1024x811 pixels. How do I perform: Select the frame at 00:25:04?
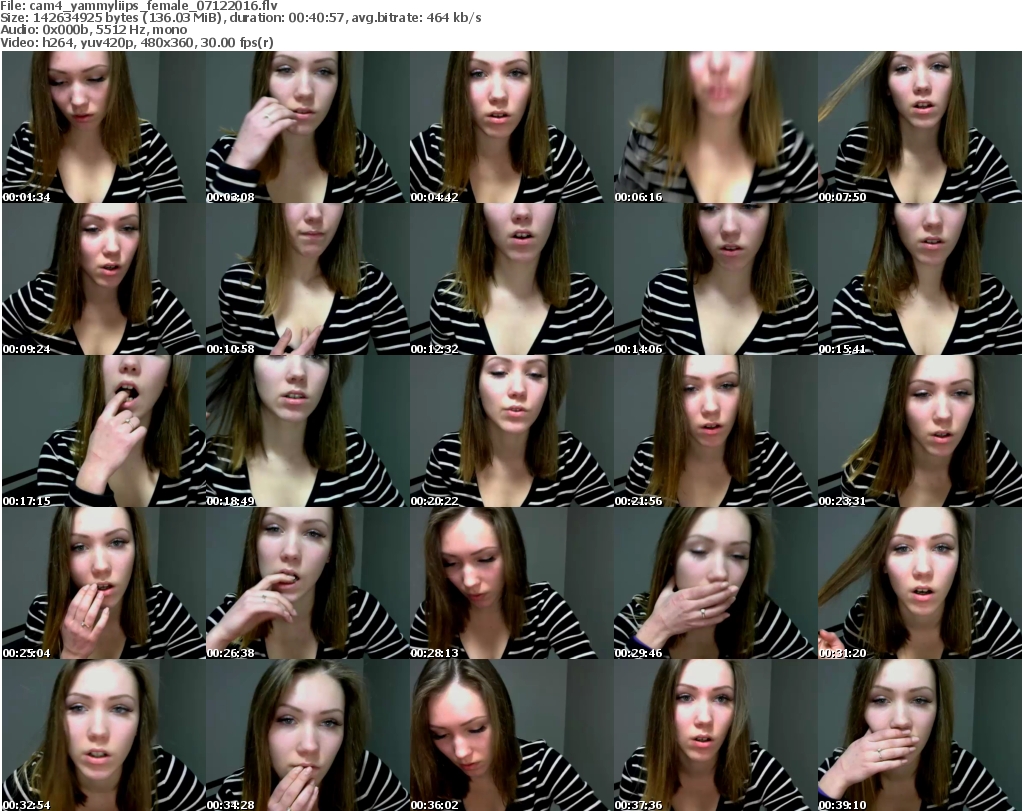(x=104, y=583)
